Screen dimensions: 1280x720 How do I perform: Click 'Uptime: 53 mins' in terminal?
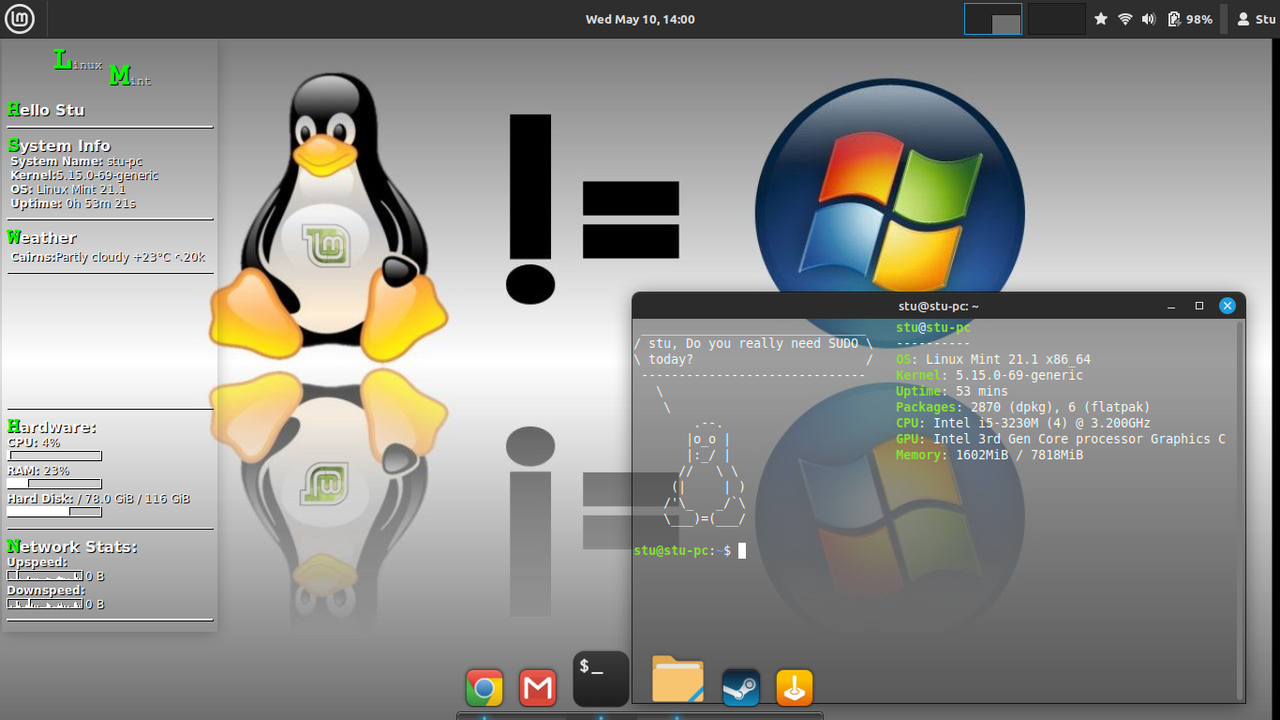[x=952, y=391]
